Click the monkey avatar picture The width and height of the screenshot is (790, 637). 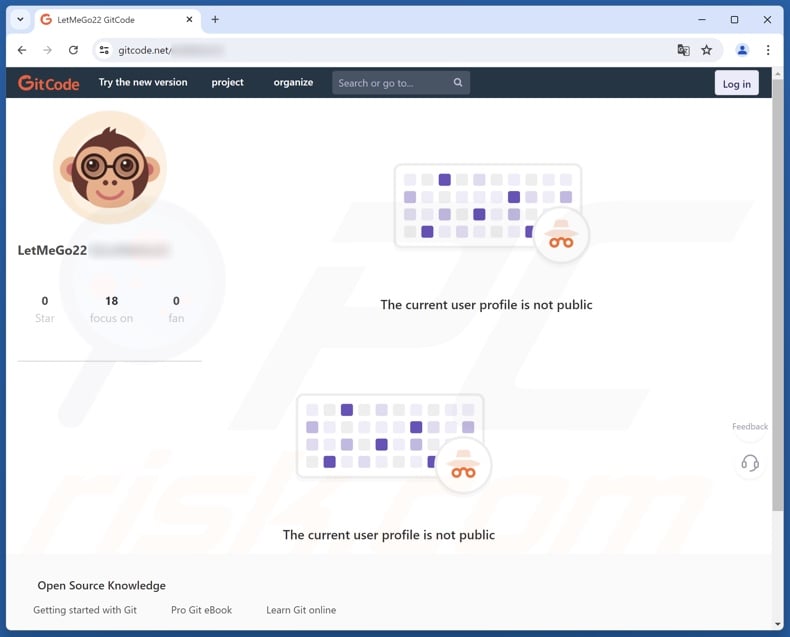click(x=110, y=167)
